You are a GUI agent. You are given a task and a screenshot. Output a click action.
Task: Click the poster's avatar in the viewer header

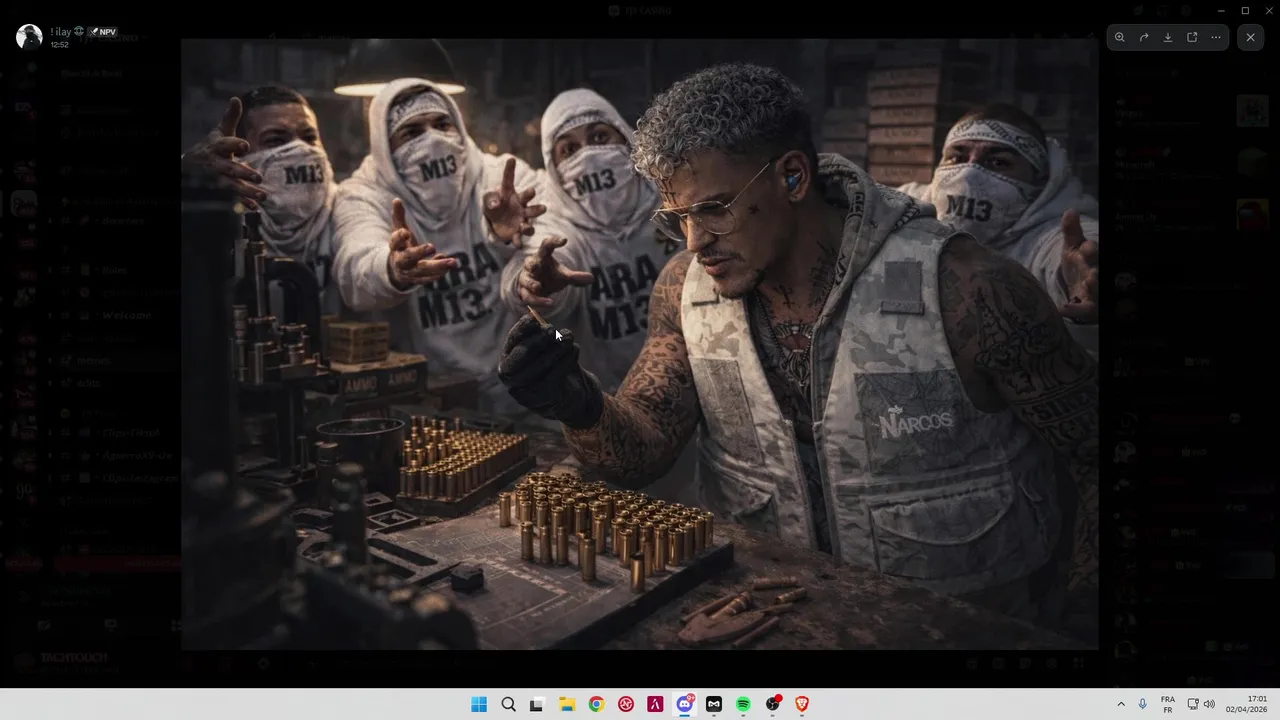(29, 37)
